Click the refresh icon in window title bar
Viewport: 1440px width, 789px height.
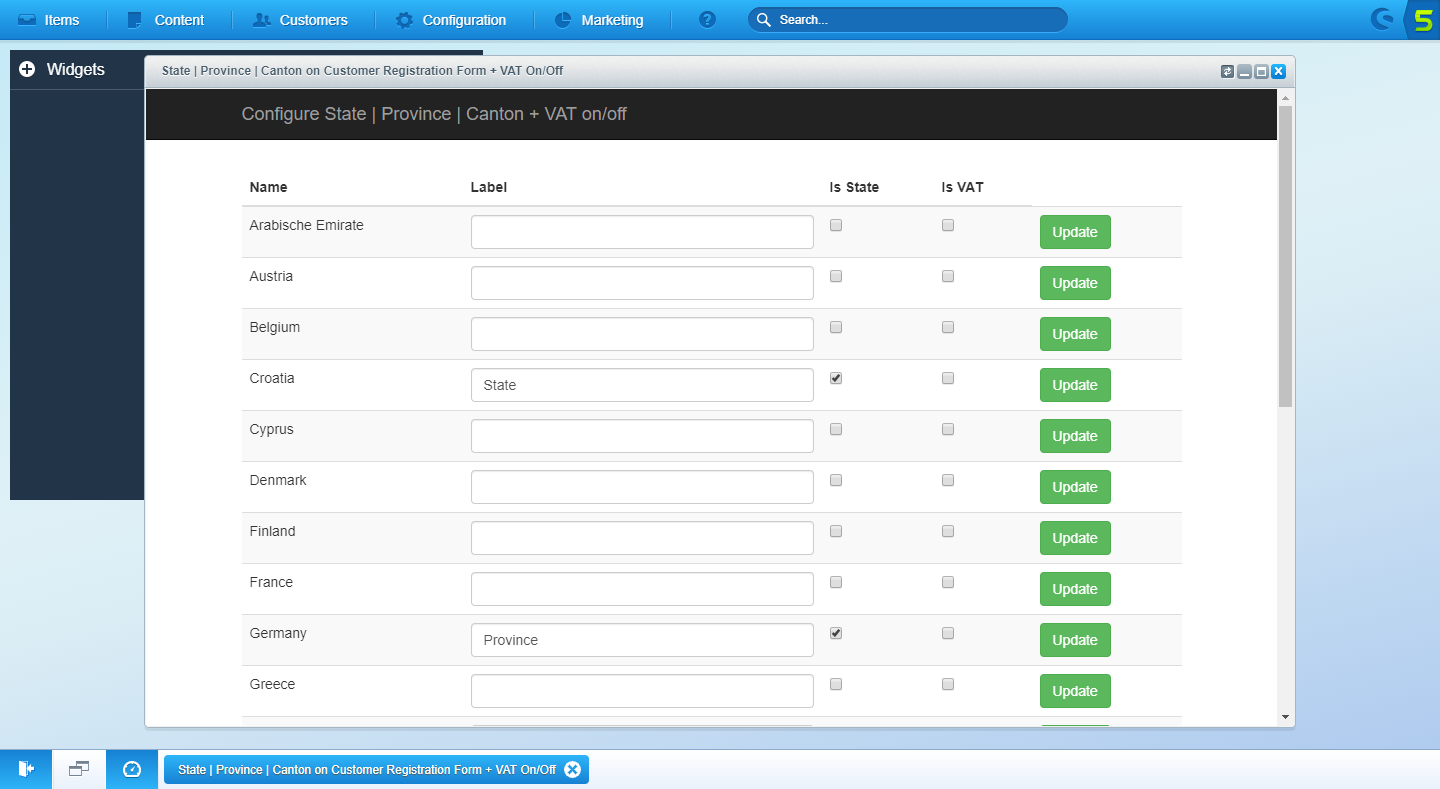point(1227,71)
